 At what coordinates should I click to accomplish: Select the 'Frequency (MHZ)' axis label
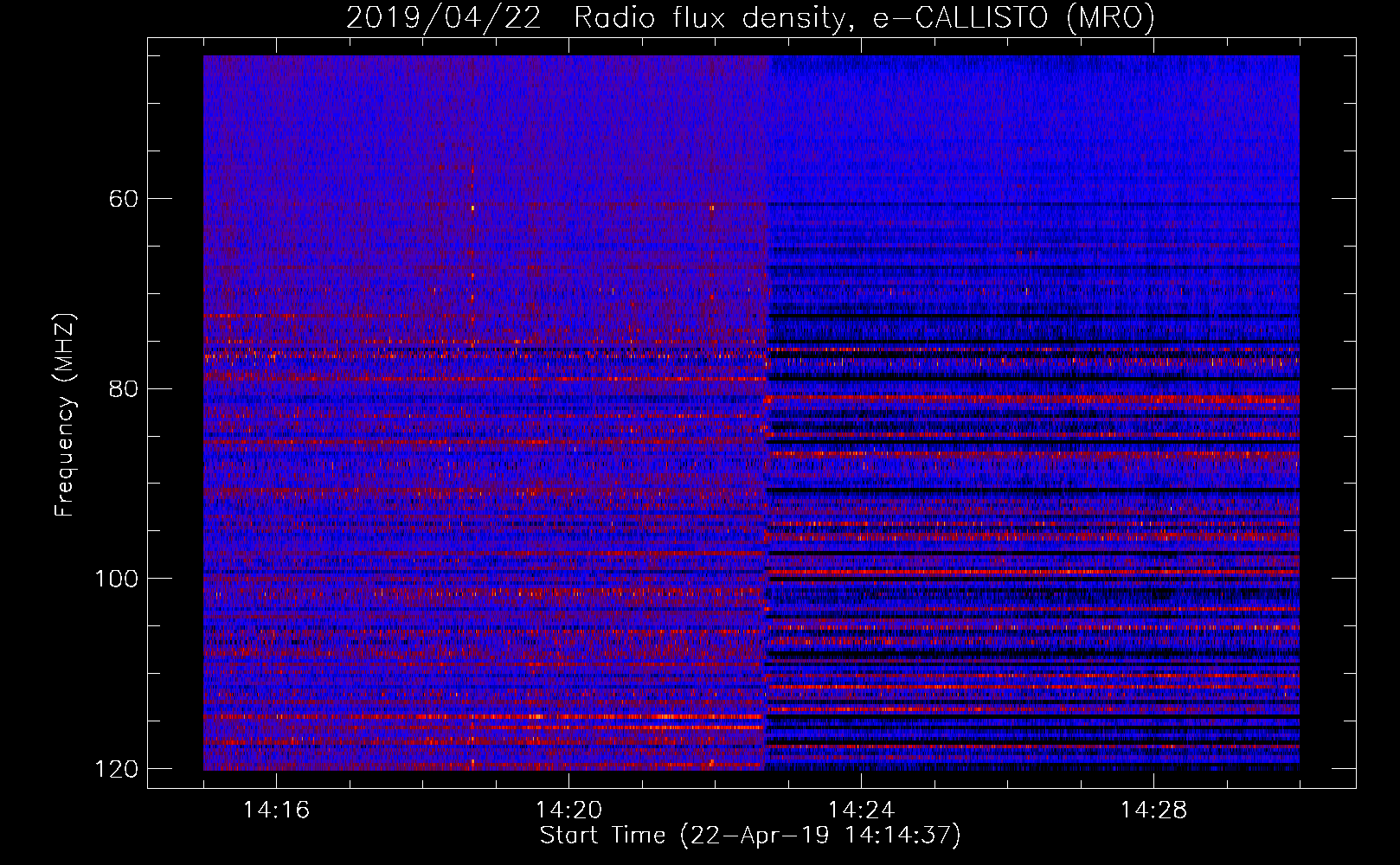tap(65, 415)
